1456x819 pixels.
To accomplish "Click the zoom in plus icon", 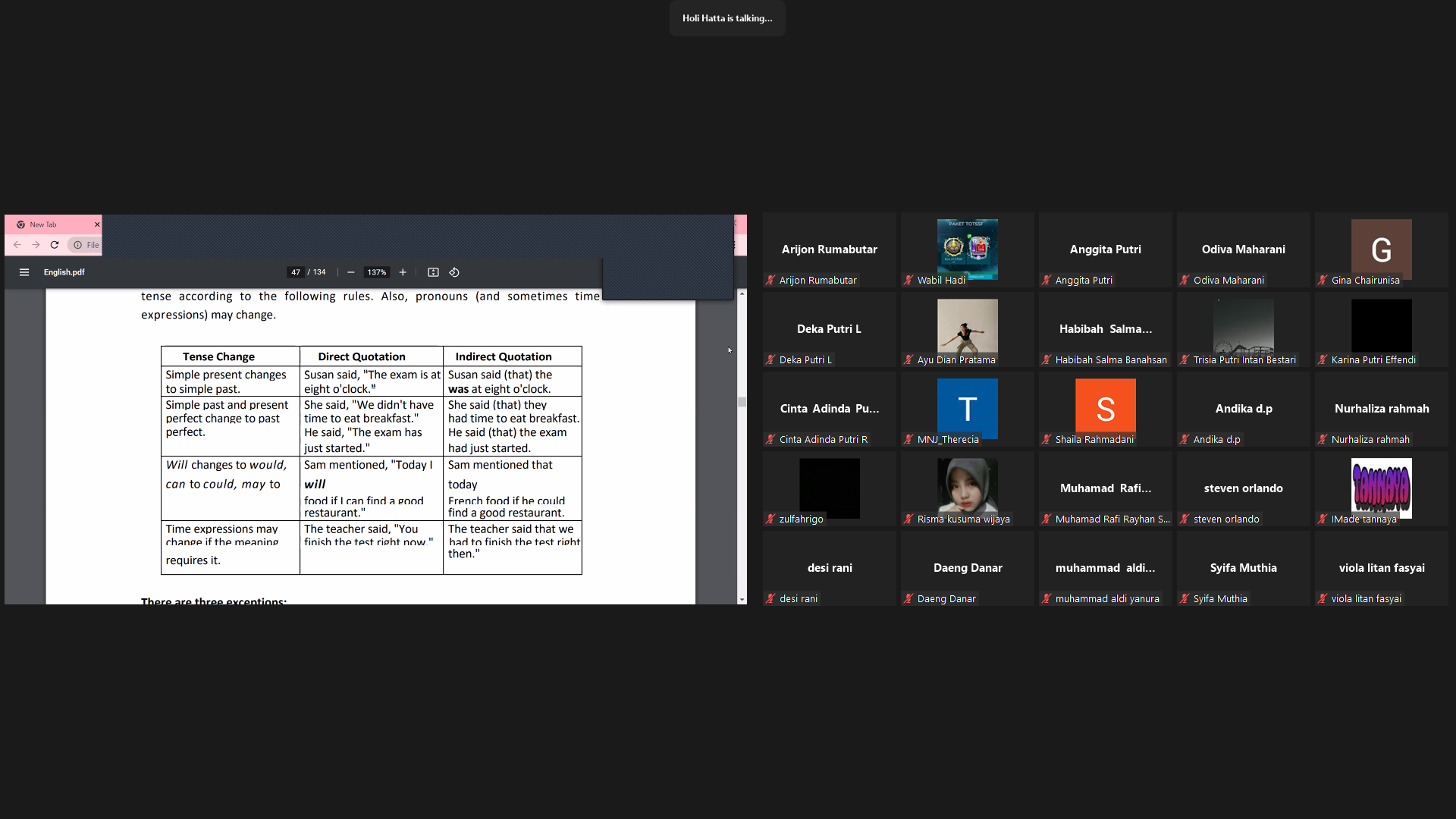I will tap(403, 272).
